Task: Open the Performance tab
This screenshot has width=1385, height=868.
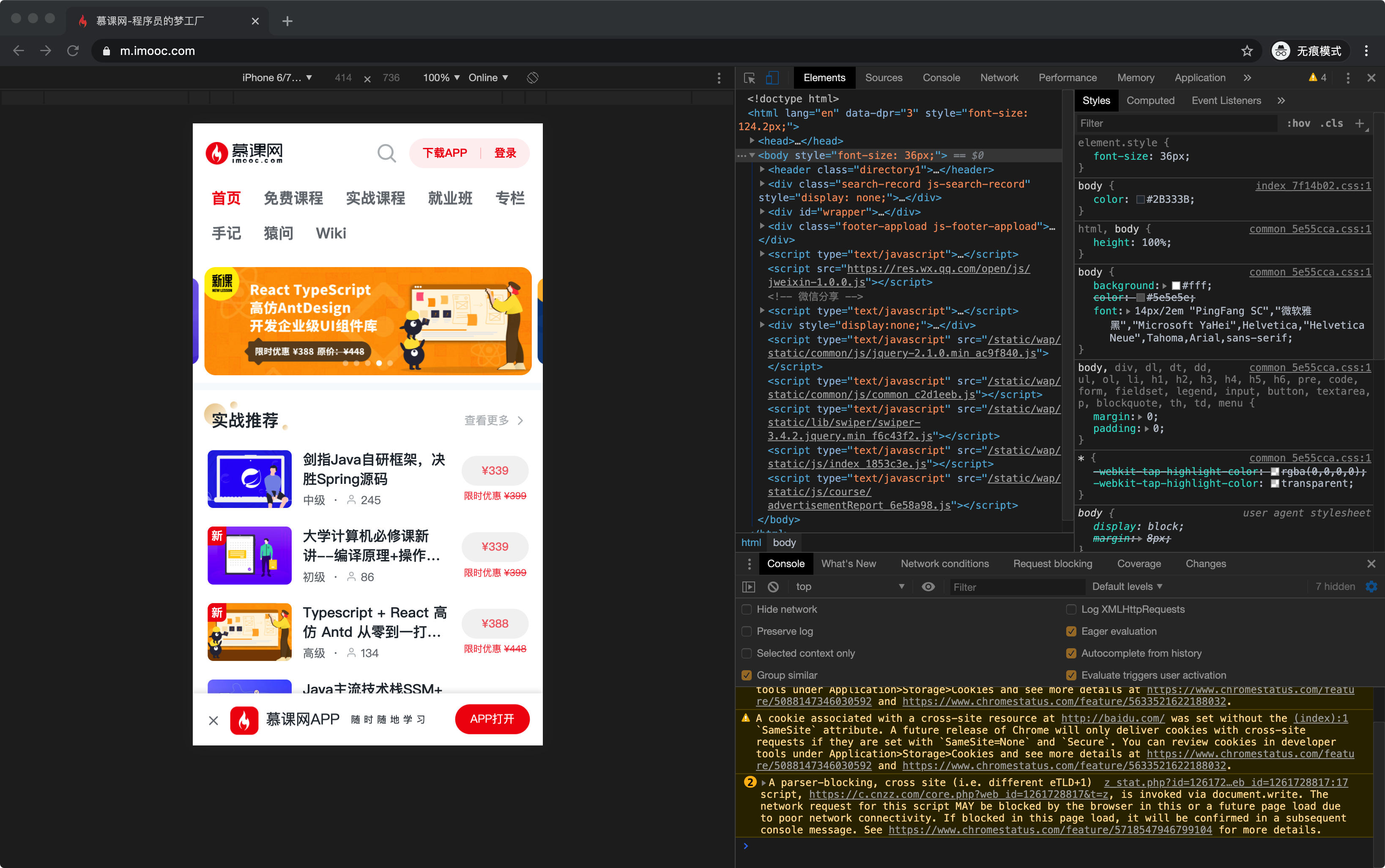Action: point(1067,77)
